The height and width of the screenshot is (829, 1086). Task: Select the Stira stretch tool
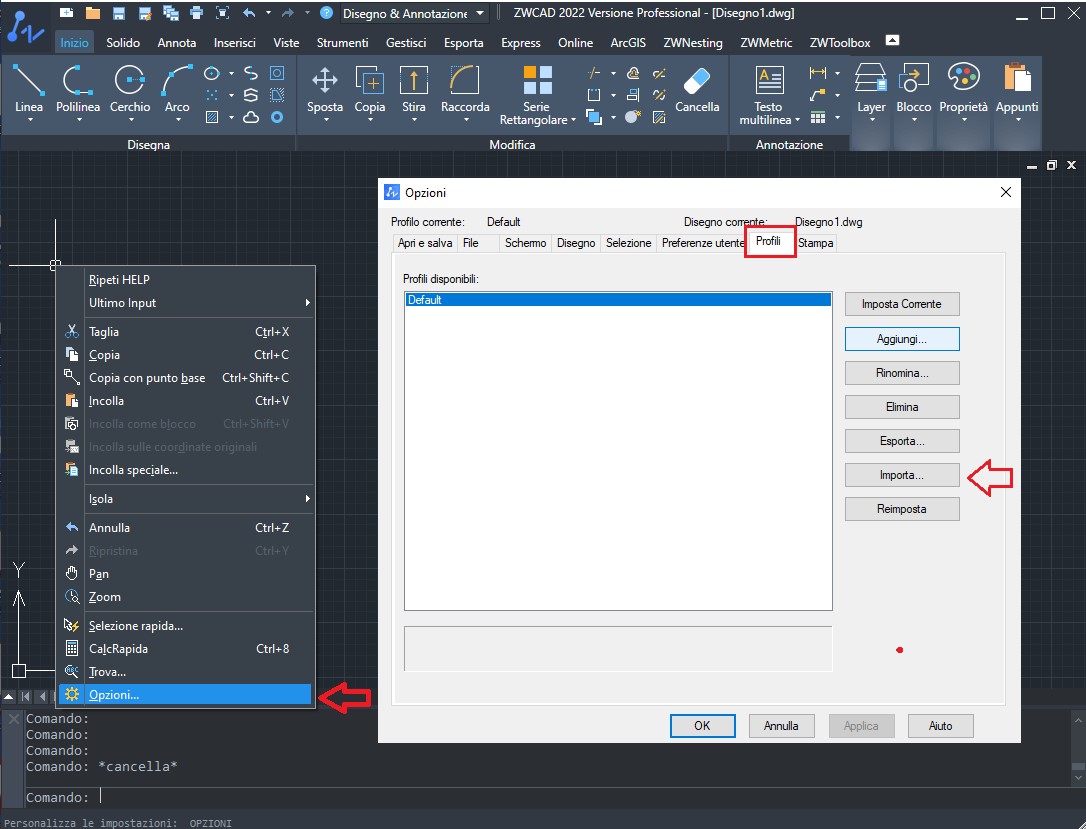(x=413, y=89)
